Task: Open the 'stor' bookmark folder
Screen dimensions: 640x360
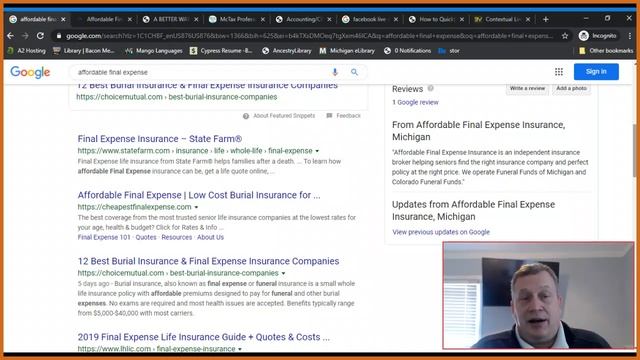Action: [449, 51]
